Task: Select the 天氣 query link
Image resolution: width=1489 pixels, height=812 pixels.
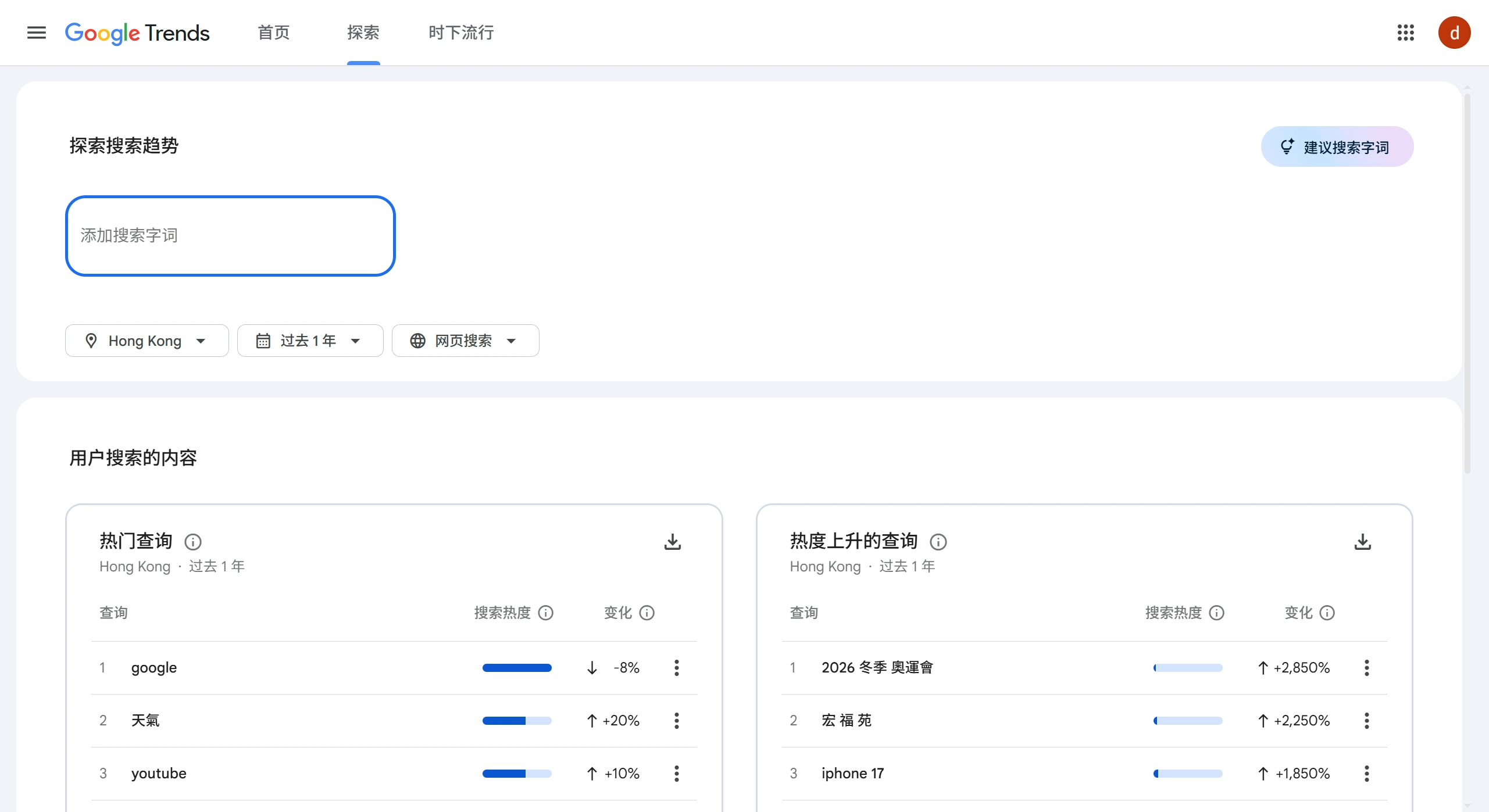Action: (145, 720)
